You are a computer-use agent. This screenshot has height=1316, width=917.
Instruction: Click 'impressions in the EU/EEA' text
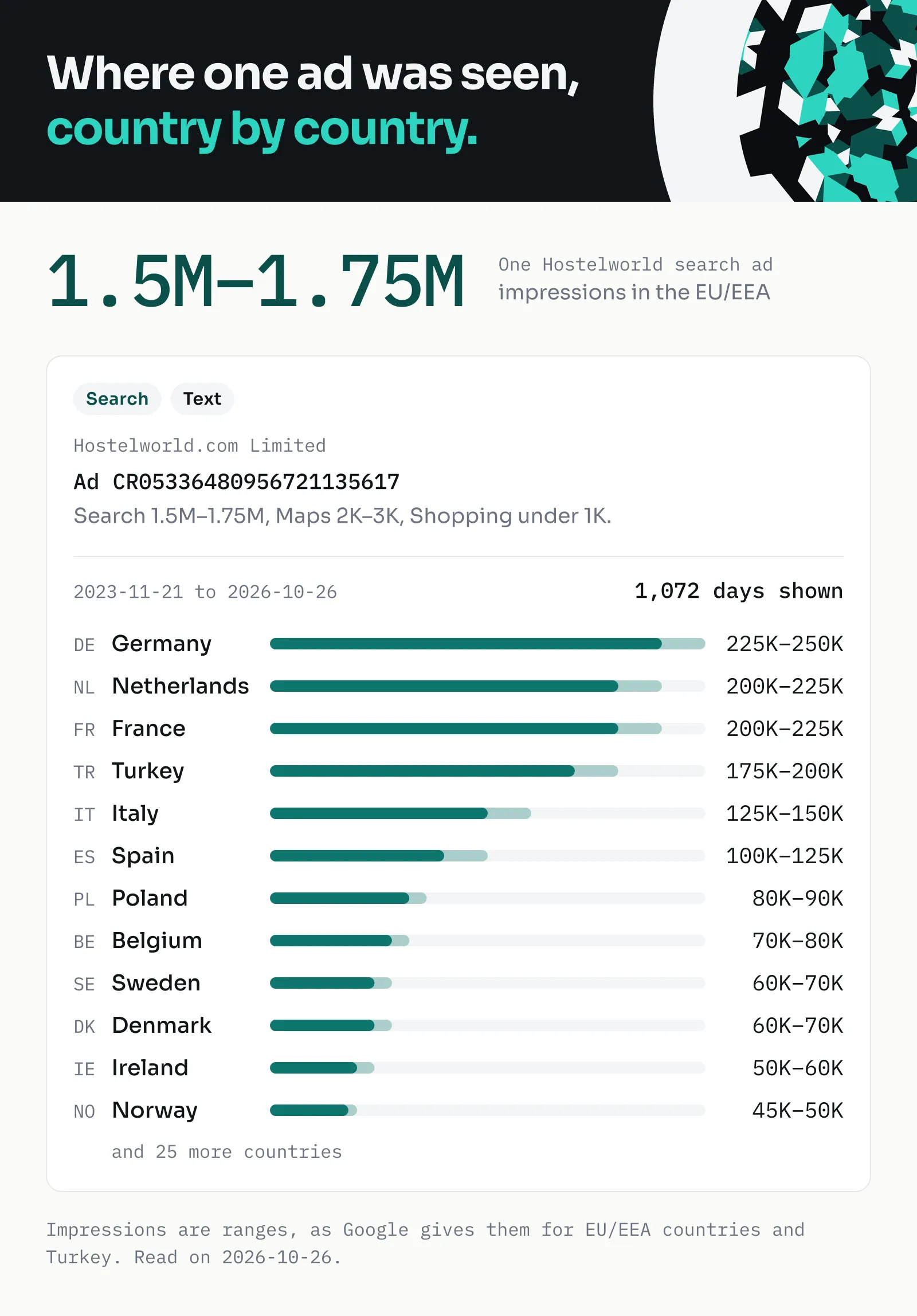634,292
